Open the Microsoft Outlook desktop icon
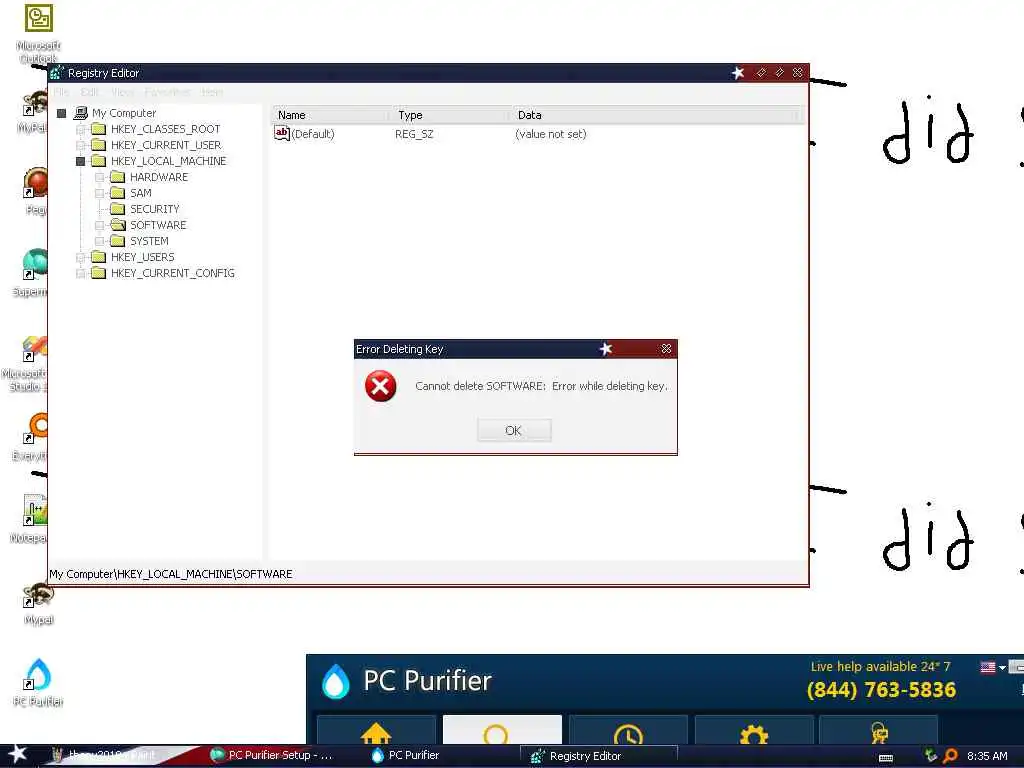The image size is (1024, 768). tap(38, 35)
